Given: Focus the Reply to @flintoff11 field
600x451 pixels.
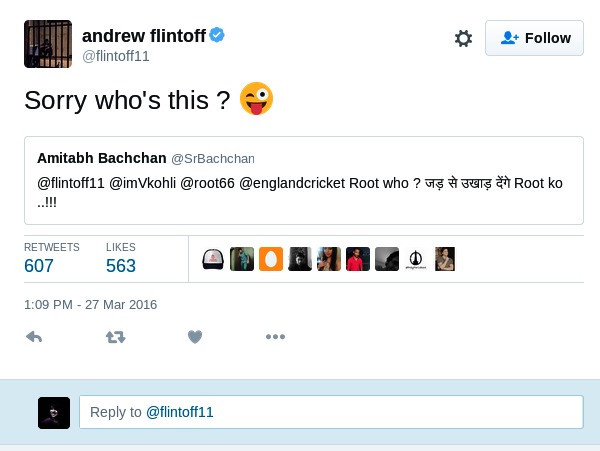Looking at the screenshot, I should [x=331, y=412].
